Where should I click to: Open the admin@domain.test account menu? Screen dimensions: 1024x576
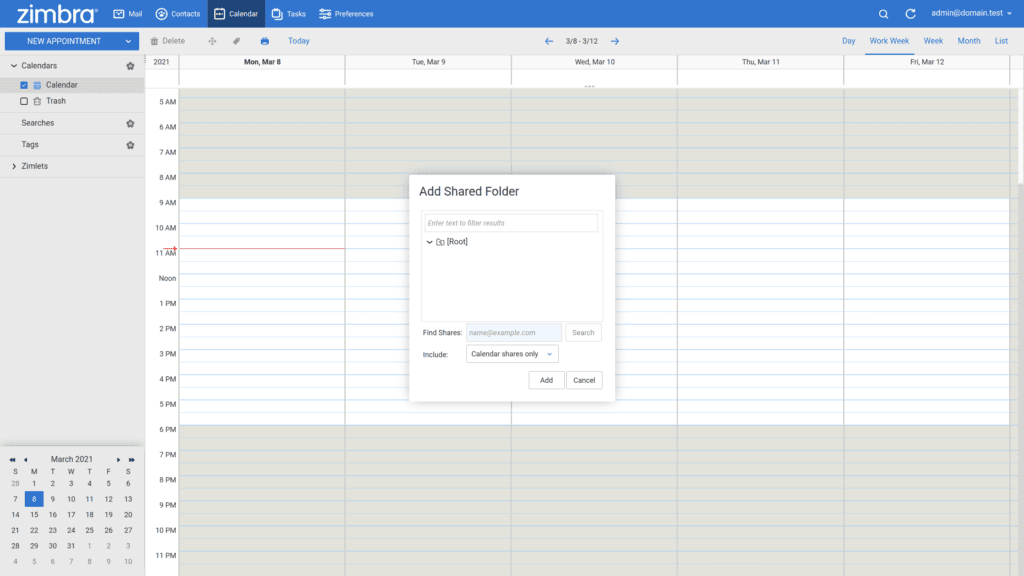click(x=971, y=13)
